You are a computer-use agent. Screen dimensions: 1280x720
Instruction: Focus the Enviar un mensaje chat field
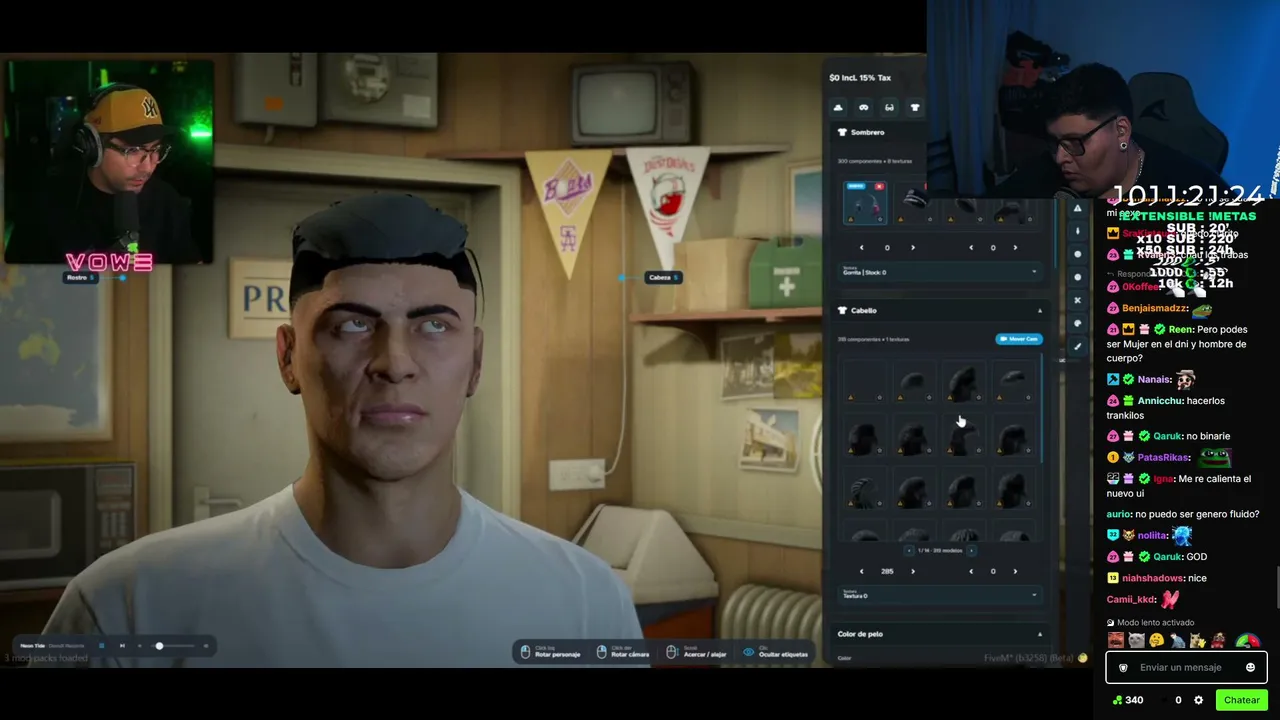[1186, 667]
